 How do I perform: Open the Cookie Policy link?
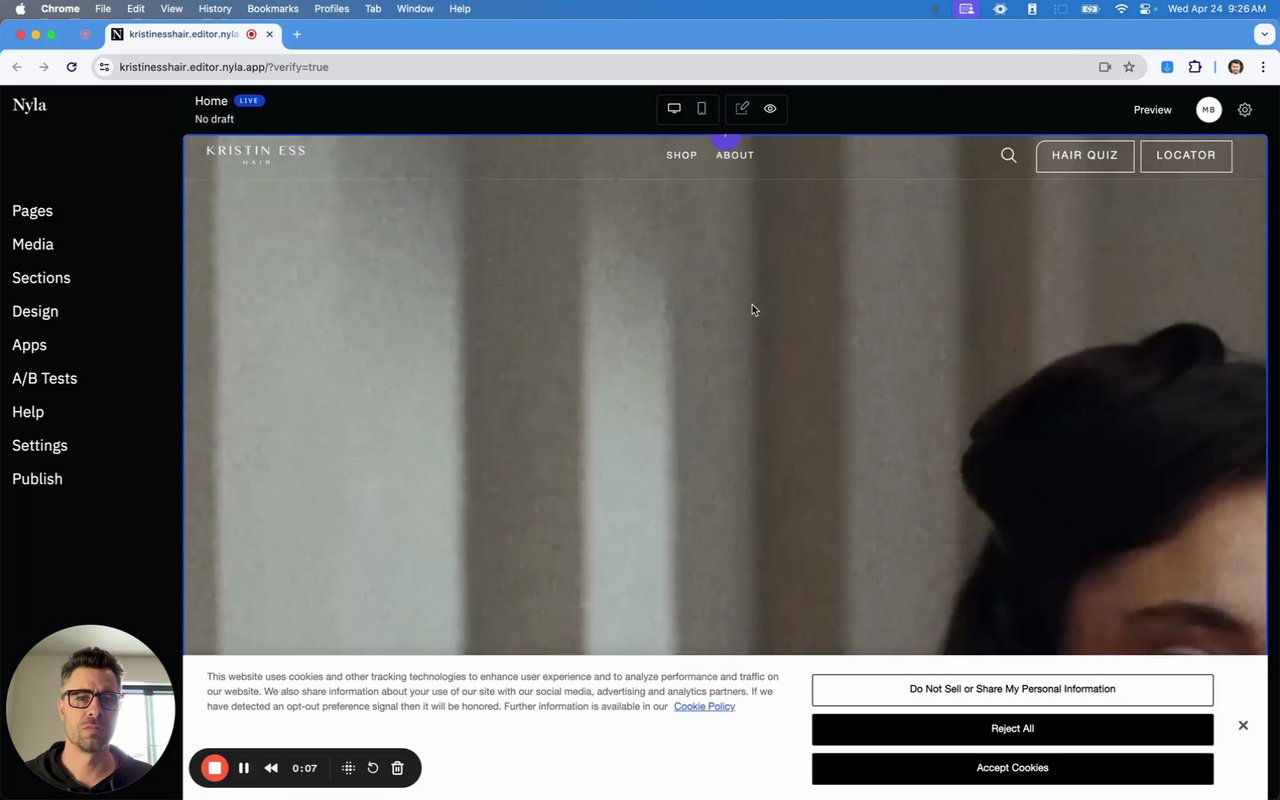[x=704, y=706]
